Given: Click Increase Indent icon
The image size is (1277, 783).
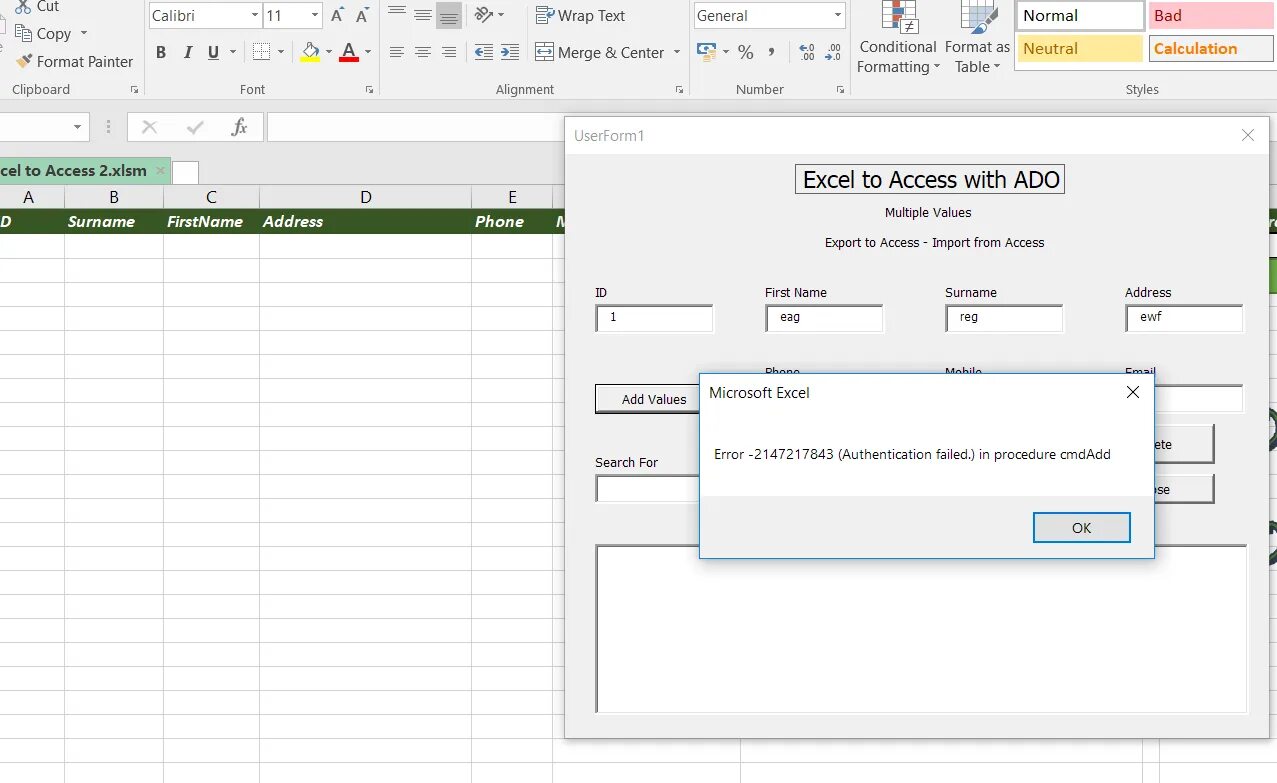Looking at the screenshot, I should click(x=510, y=52).
